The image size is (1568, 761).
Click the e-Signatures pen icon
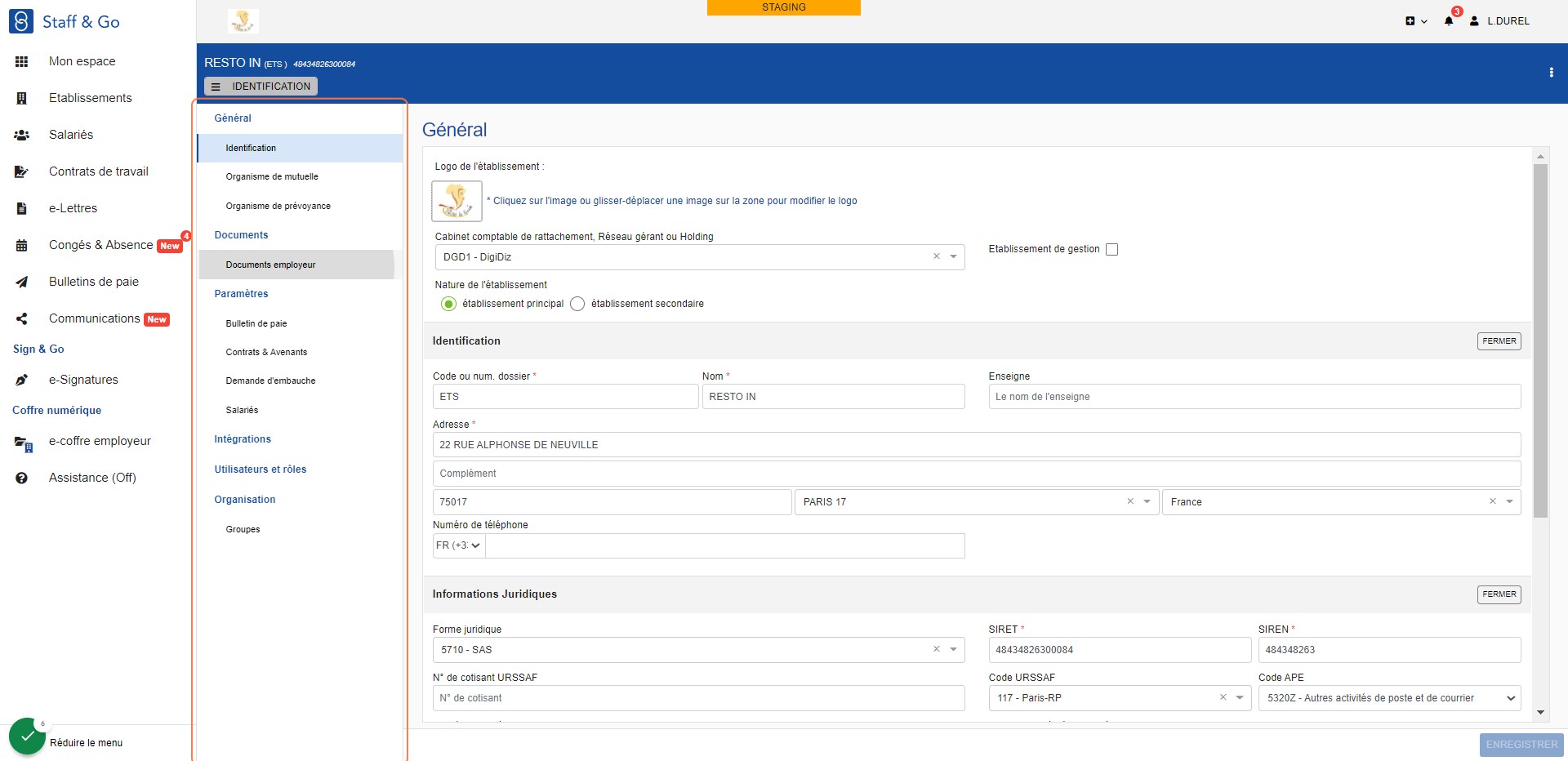point(22,380)
